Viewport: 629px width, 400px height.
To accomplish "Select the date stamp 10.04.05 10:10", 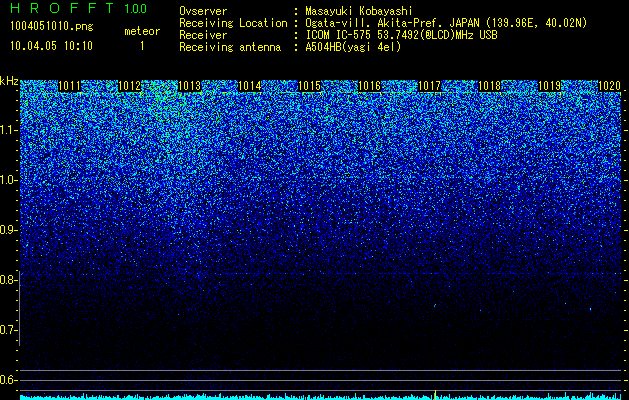I will point(52,46).
